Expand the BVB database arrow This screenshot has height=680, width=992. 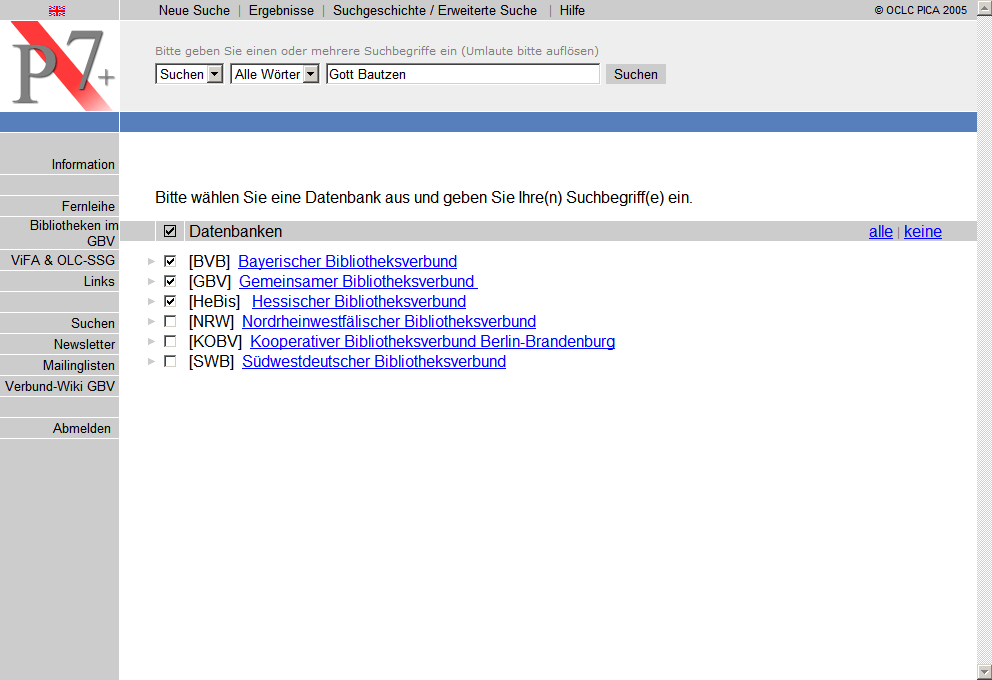tap(151, 262)
